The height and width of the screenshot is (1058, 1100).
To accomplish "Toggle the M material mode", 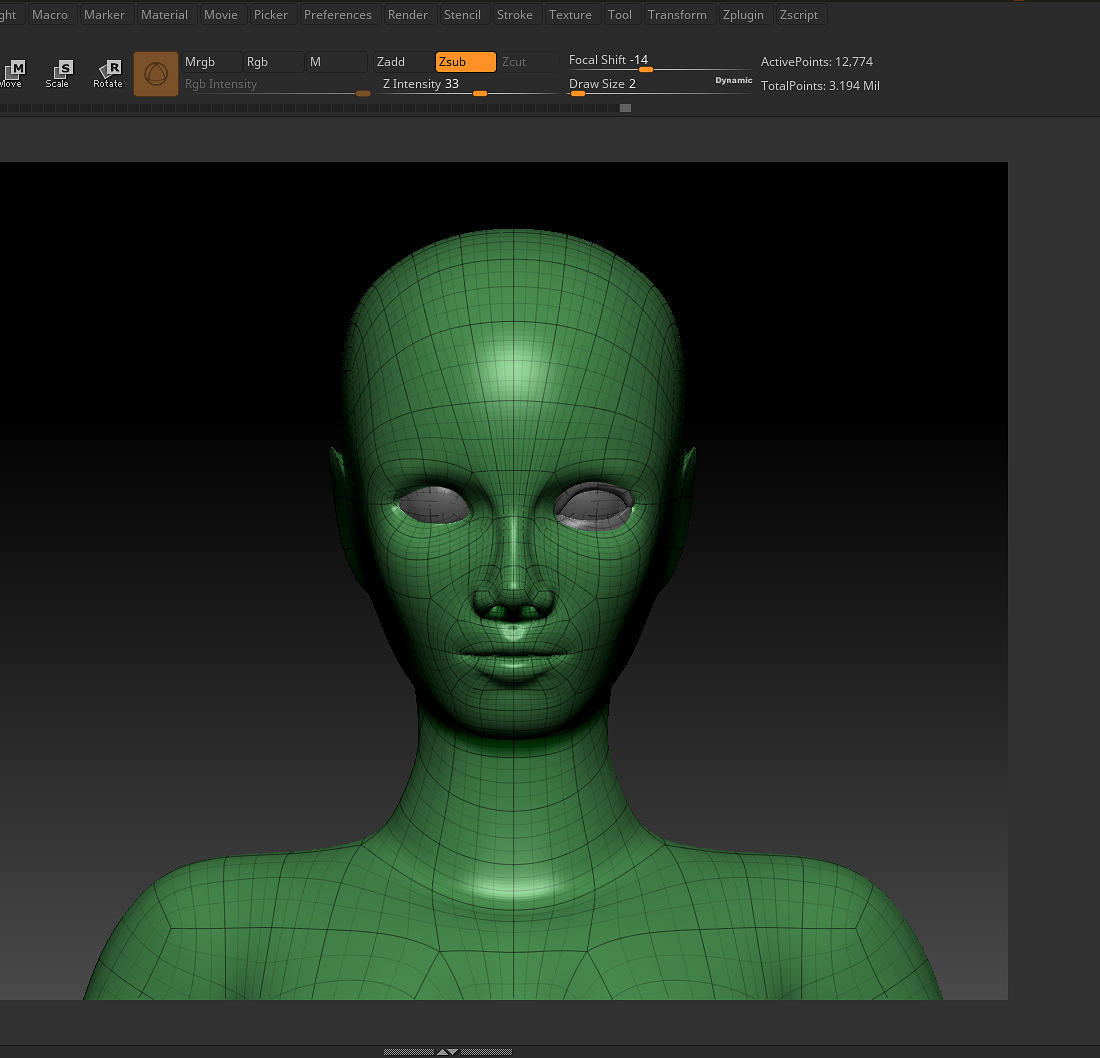I will (x=336, y=62).
